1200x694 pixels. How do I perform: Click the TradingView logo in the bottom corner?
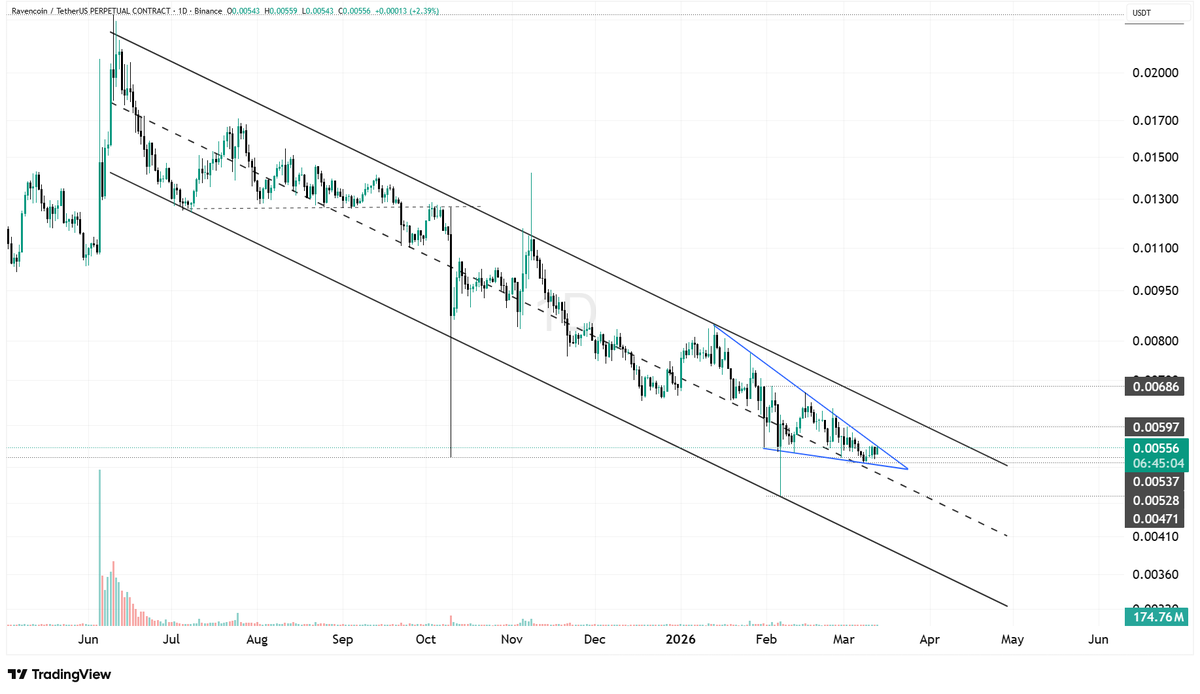60,675
